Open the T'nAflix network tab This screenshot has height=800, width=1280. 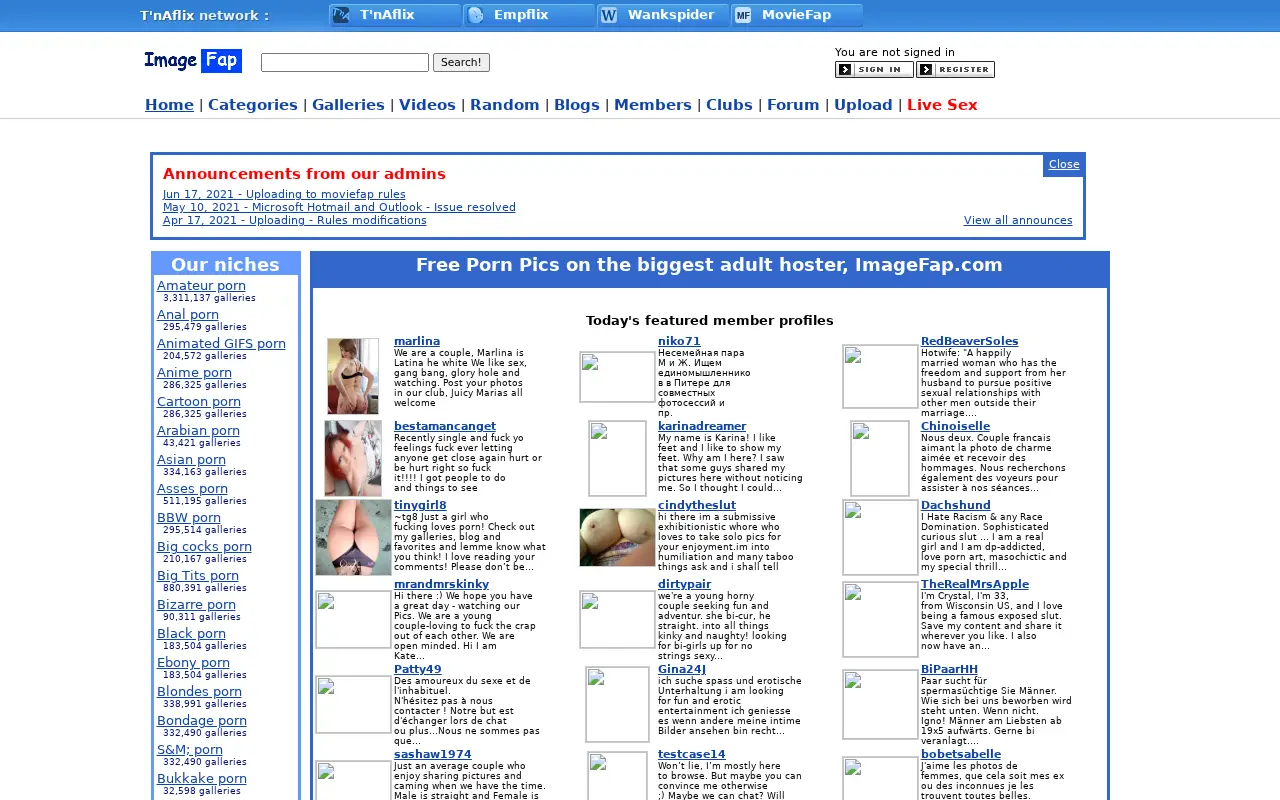click(395, 15)
